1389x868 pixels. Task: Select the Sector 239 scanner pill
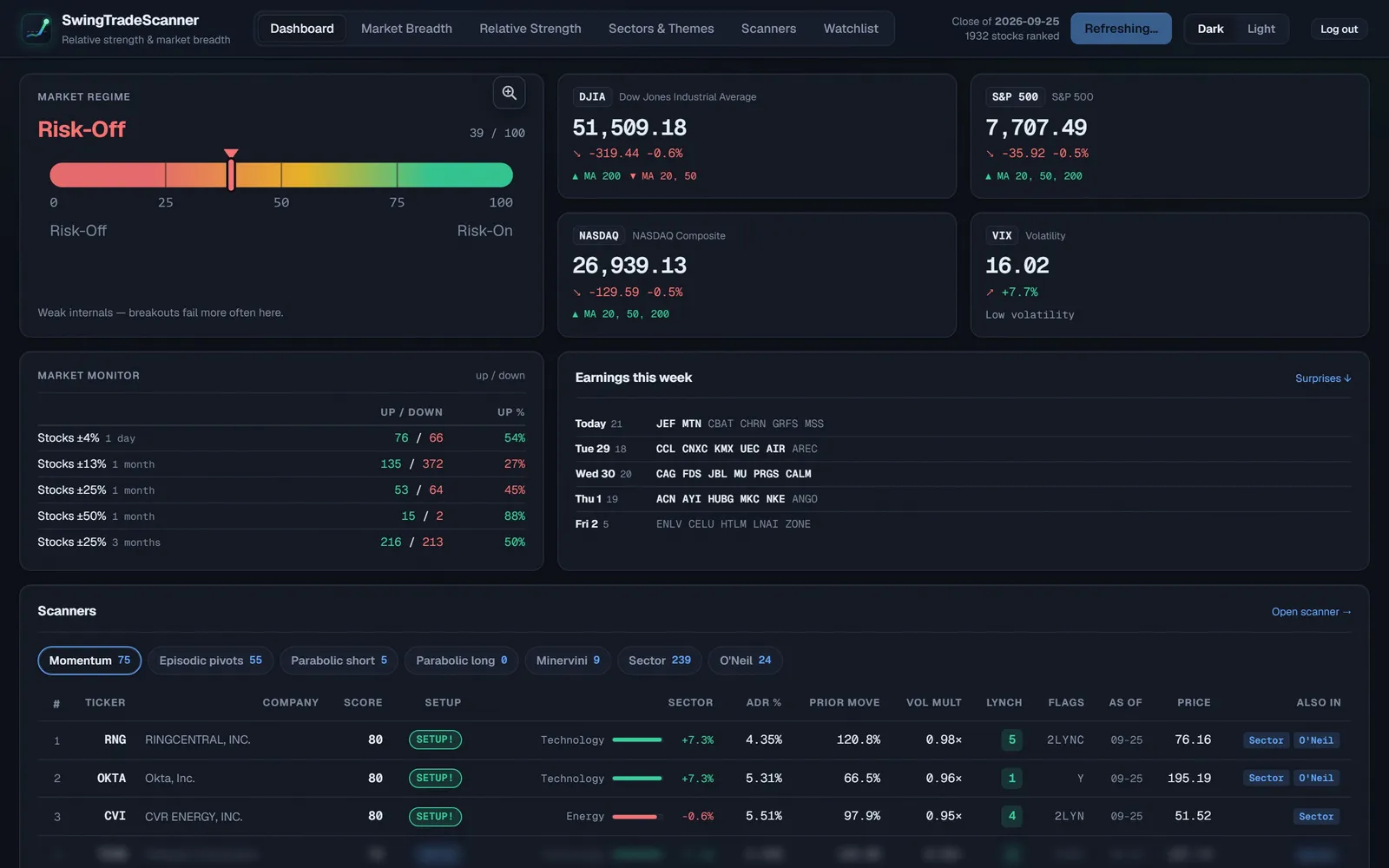coord(660,661)
